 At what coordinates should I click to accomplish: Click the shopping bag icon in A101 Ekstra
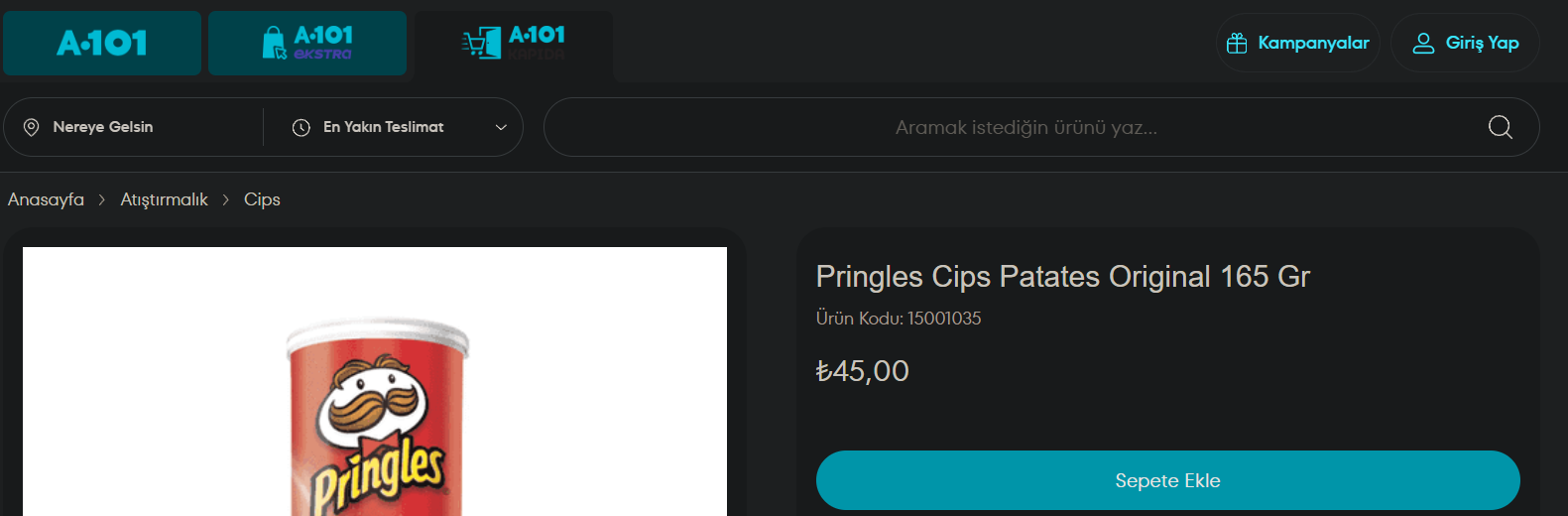click(x=274, y=43)
